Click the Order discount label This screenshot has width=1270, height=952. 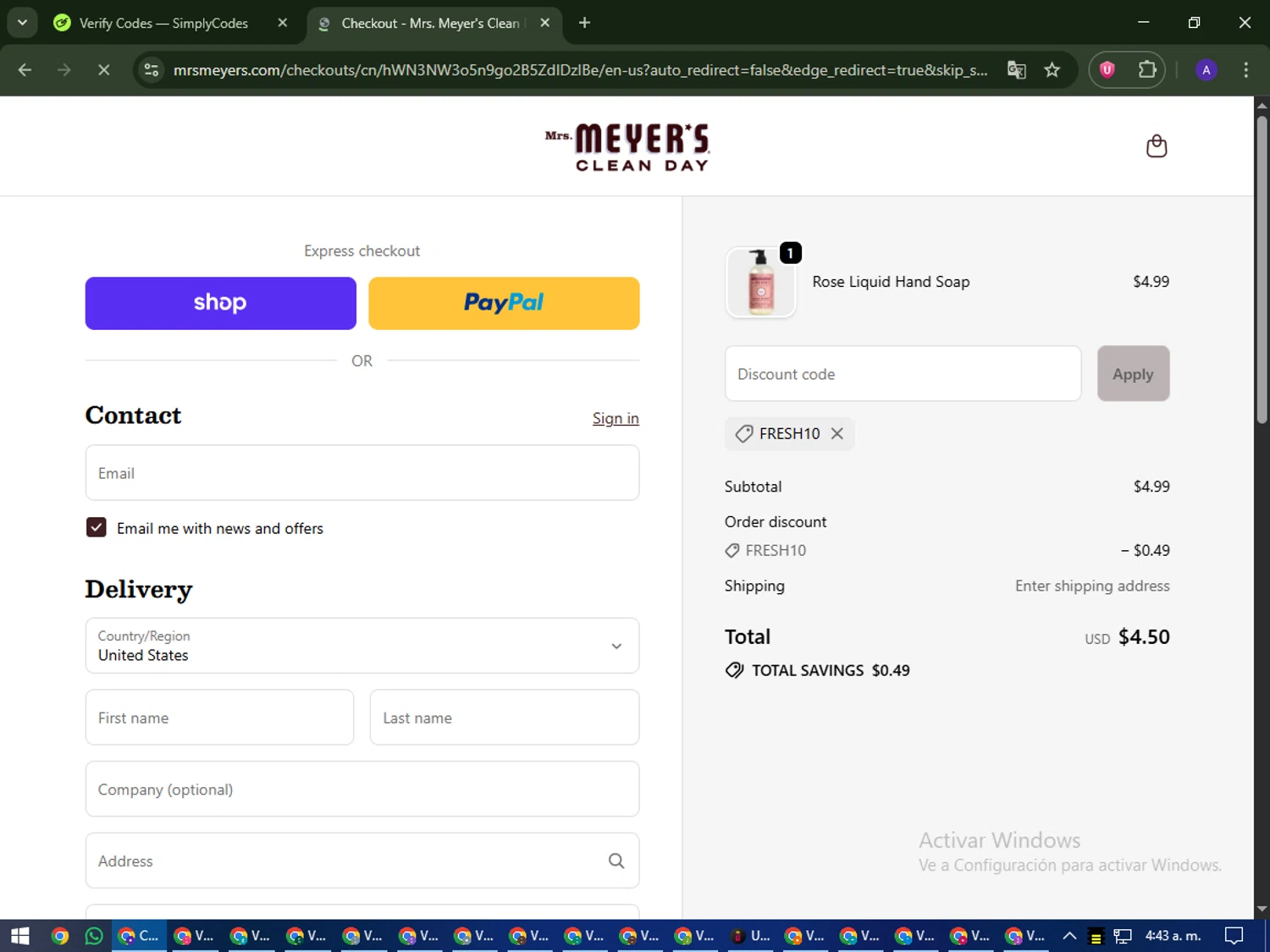(776, 522)
